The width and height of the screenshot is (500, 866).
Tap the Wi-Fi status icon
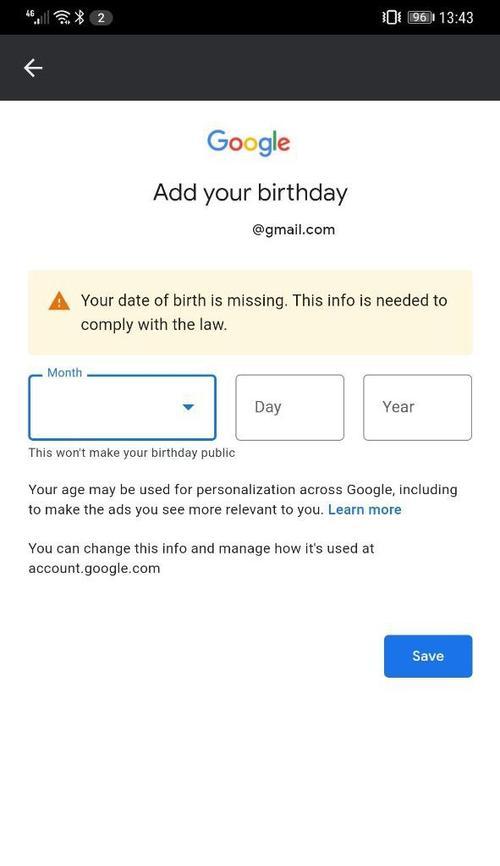click(62, 17)
